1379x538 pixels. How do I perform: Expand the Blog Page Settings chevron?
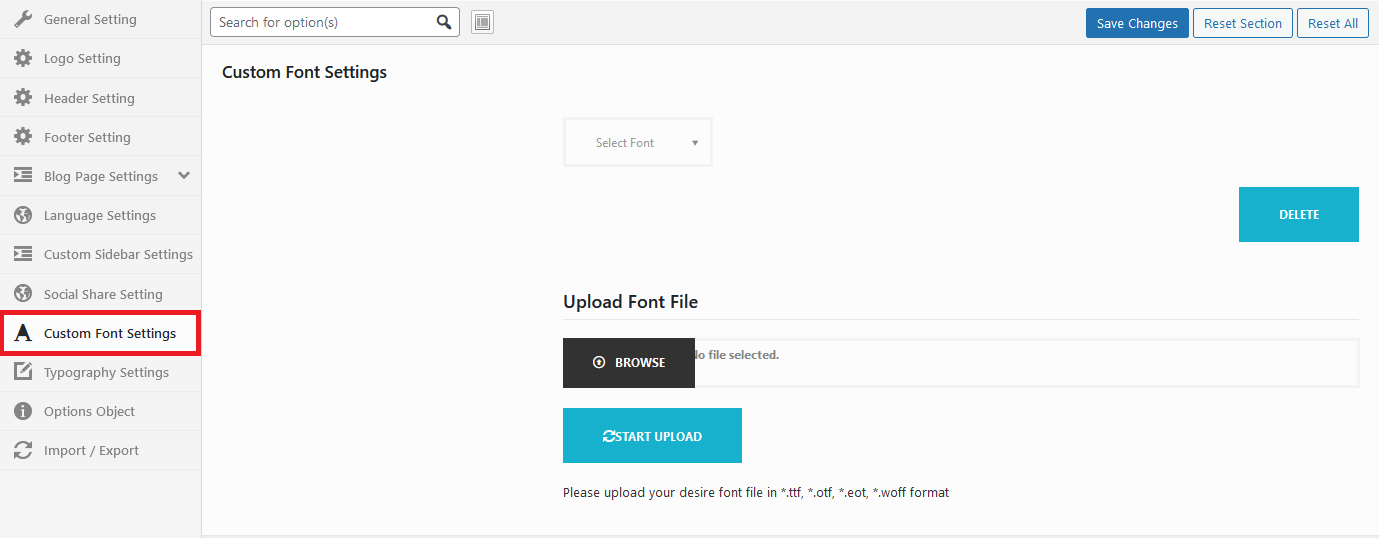(184, 176)
